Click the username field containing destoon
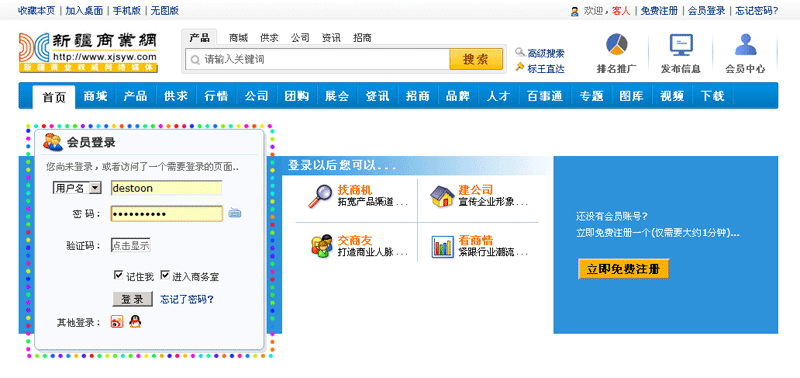 tap(166, 188)
